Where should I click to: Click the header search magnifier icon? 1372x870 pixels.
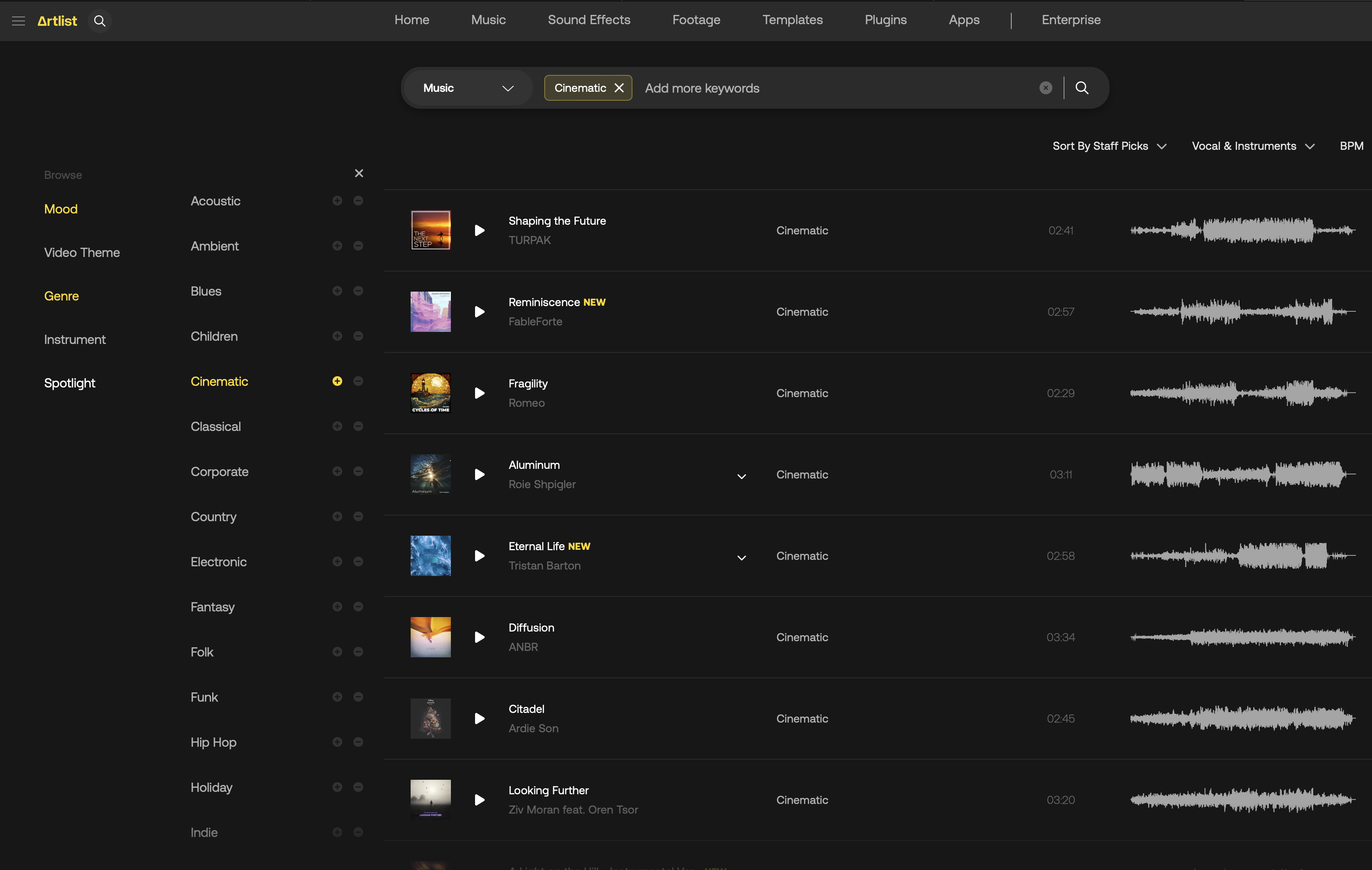[x=100, y=21]
